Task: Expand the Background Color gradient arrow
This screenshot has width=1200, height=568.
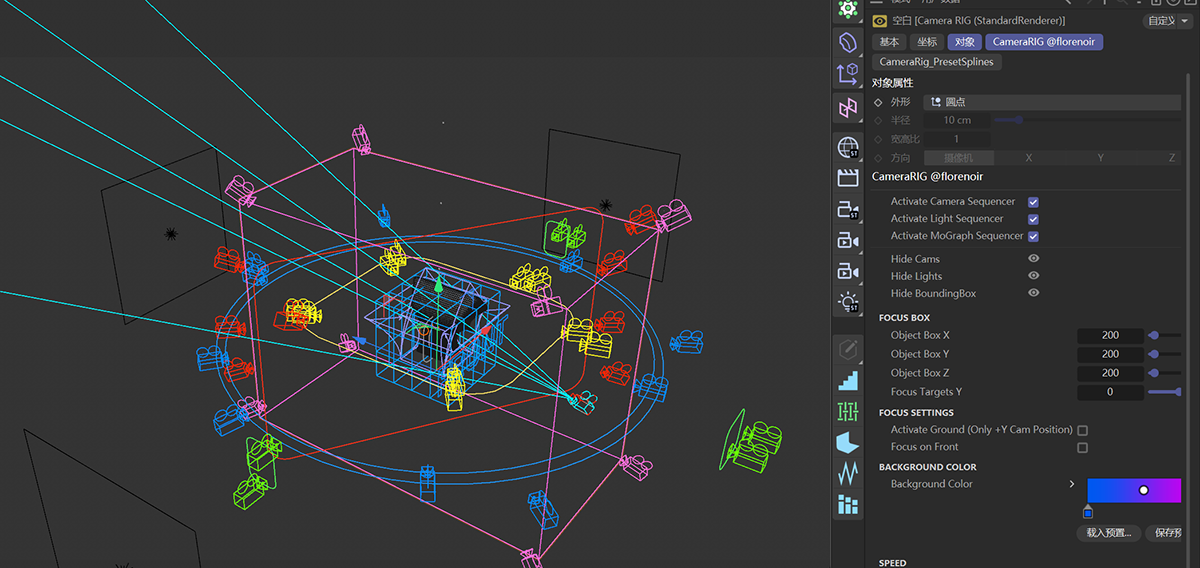Action: [1072, 484]
